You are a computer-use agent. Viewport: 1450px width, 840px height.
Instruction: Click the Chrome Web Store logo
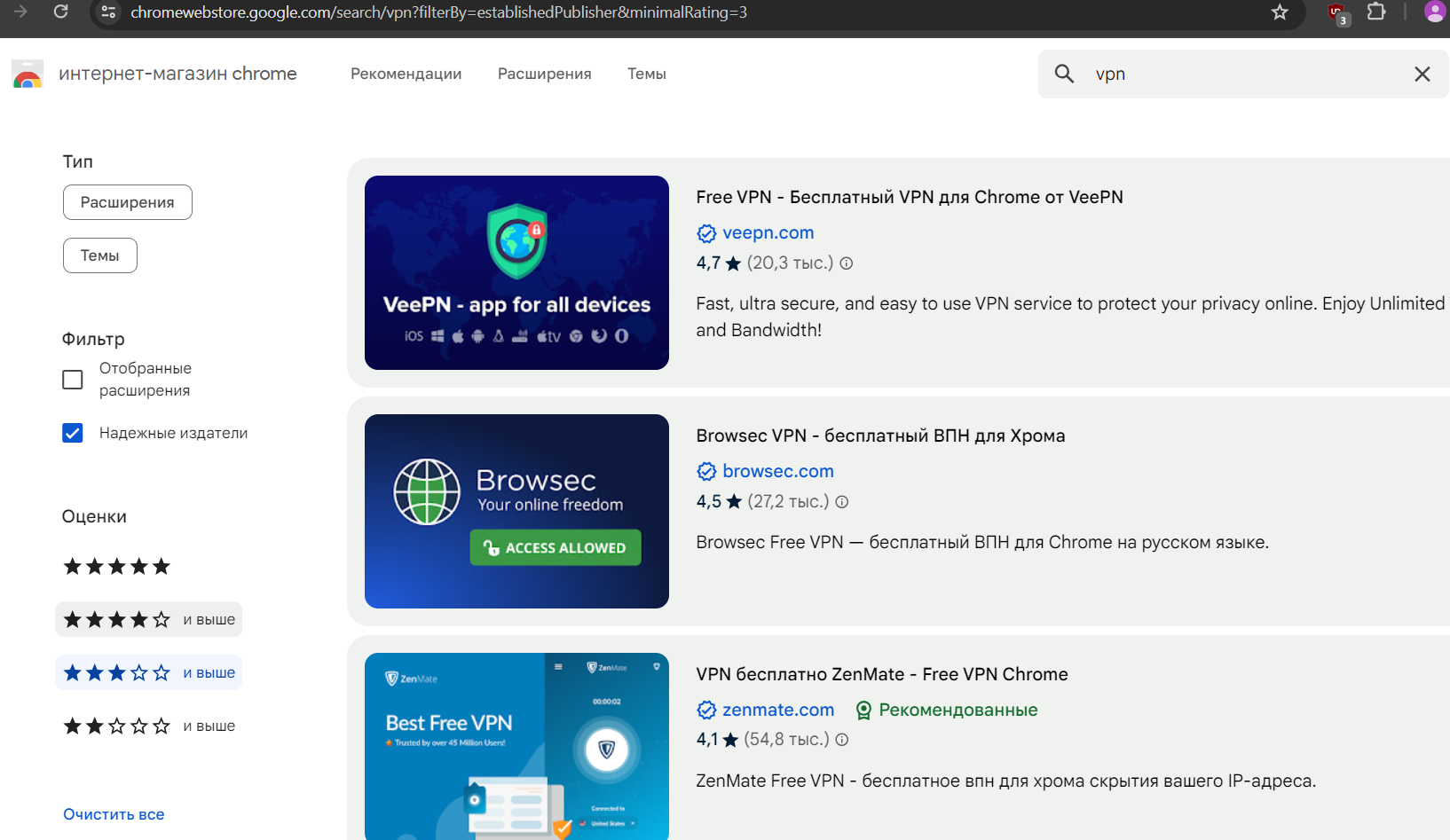click(28, 75)
